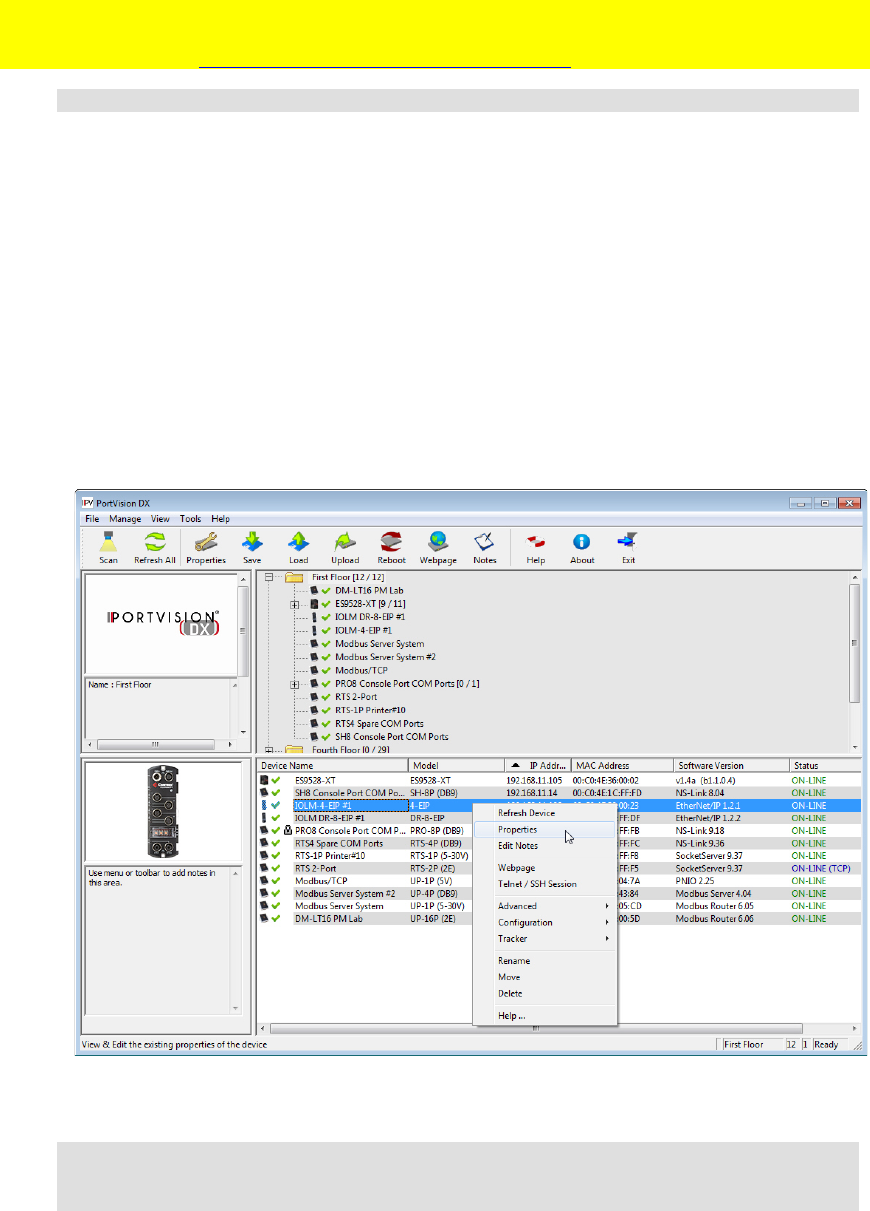Click the Upload toolbar icon

pyautogui.click(x=345, y=548)
